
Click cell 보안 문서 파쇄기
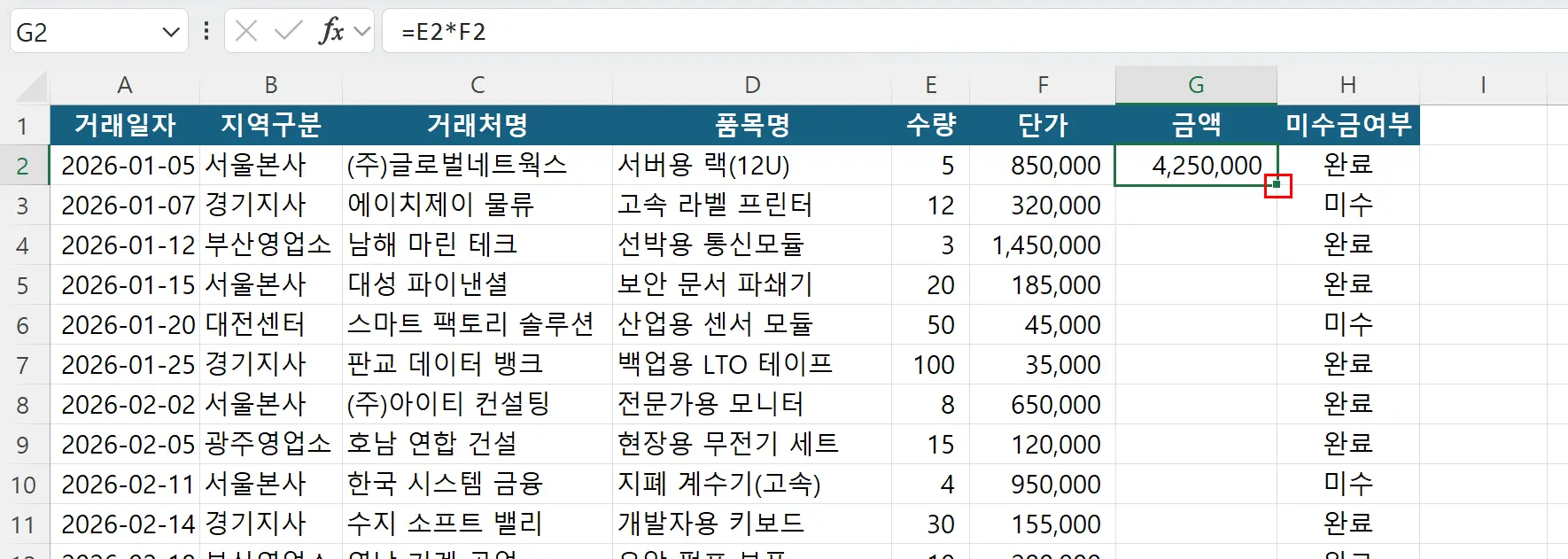click(x=752, y=285)
